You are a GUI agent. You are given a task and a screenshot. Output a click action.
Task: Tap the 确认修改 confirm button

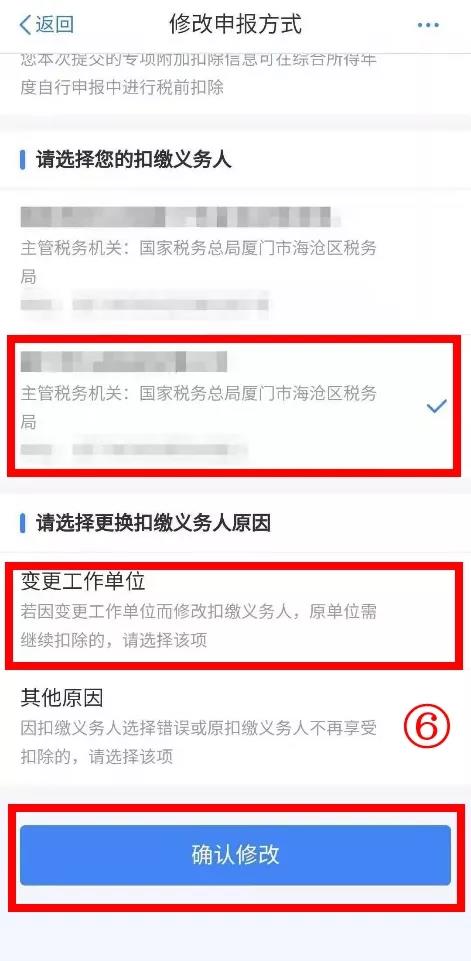(235, 855)
